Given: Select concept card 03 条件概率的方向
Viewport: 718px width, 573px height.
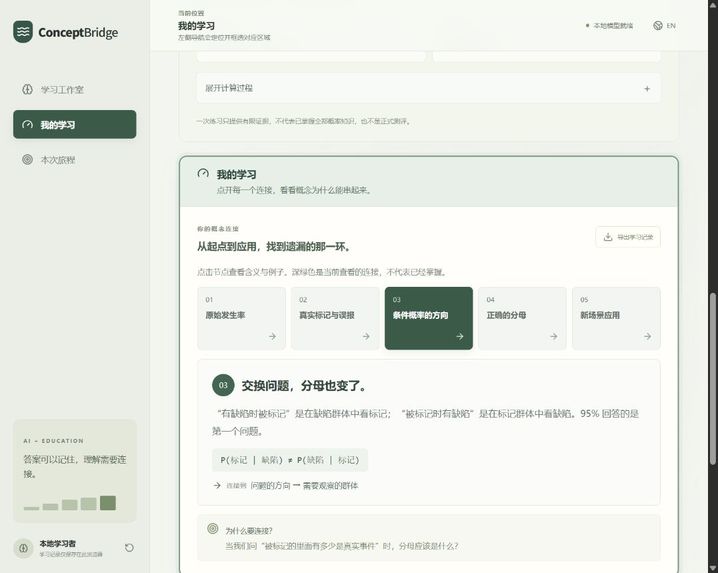Looking at the screenshot, I should pyautogui.click(x=429, y=318).
